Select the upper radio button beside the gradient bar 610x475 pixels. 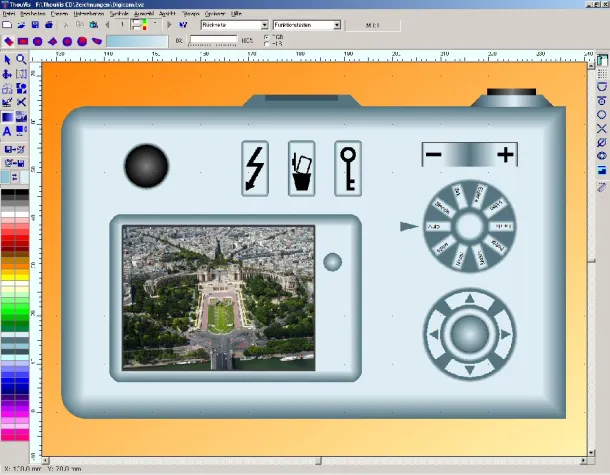(x=265, y=37)
